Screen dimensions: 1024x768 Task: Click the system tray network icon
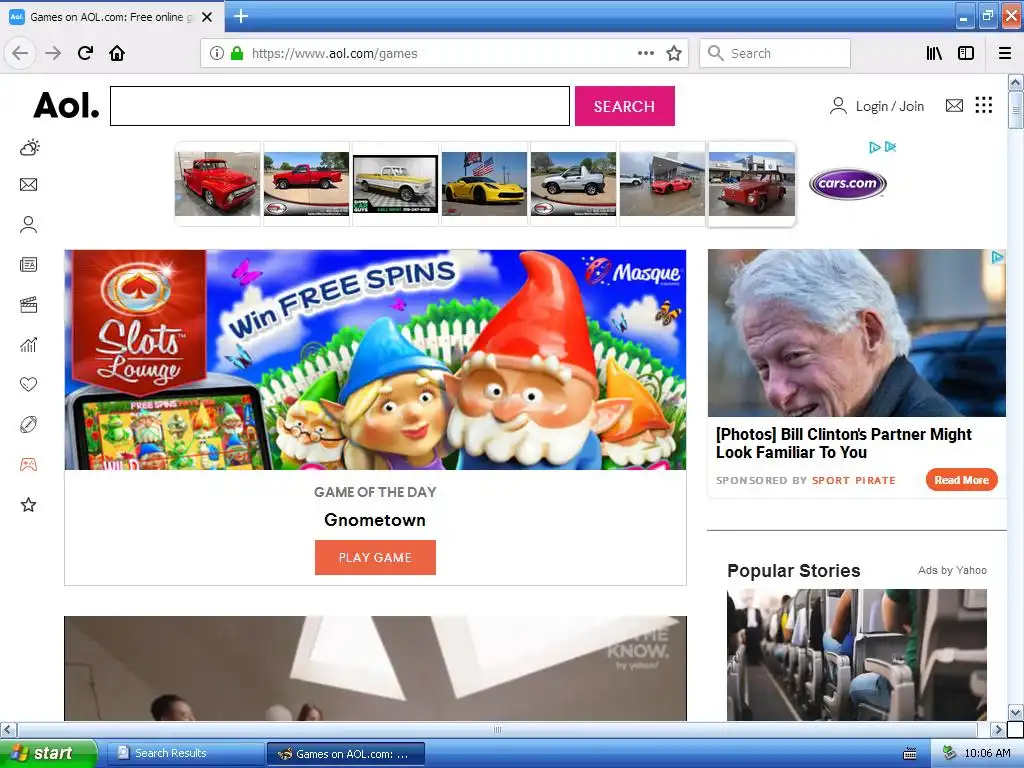950,754
